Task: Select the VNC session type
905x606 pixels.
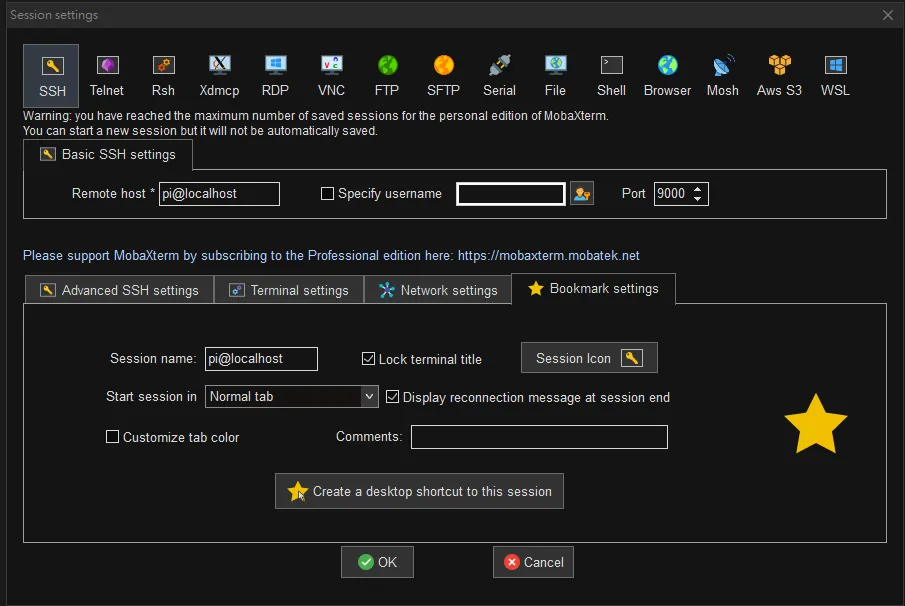Action: tap(331, 75)
